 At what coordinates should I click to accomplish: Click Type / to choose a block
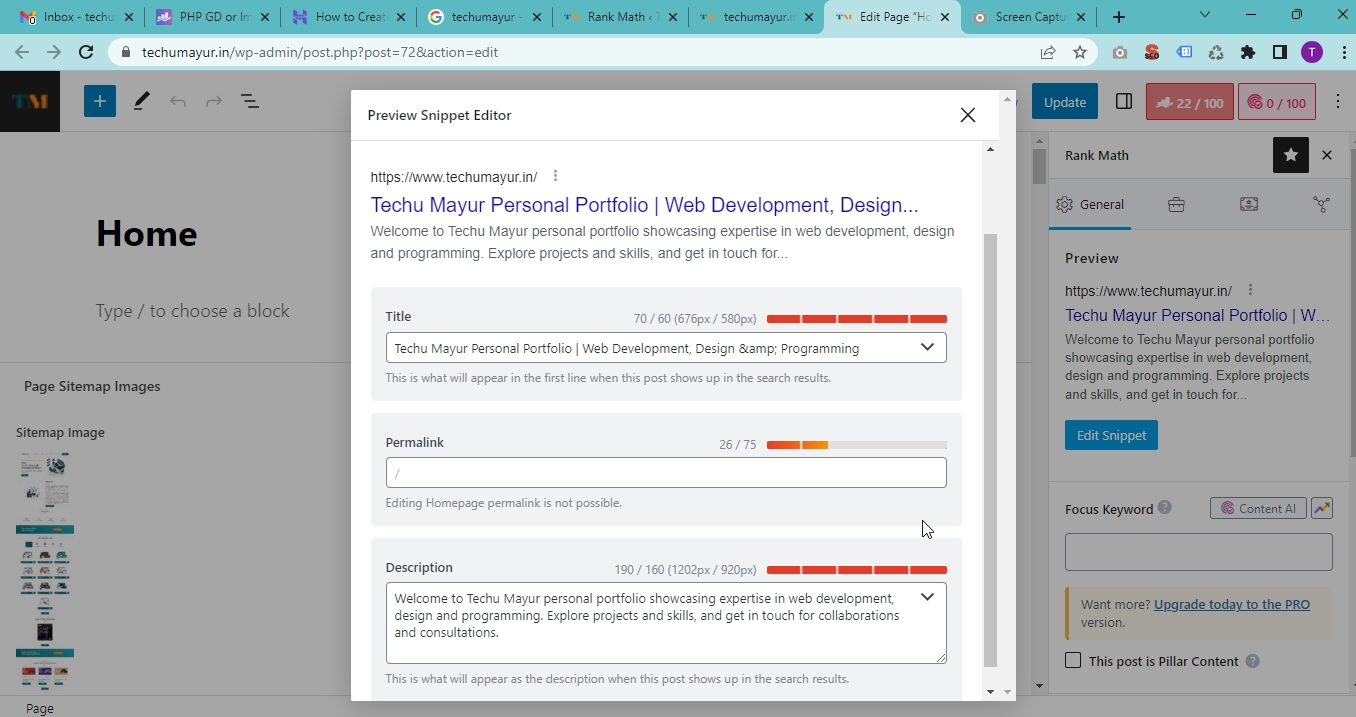[x=193, y=311]
